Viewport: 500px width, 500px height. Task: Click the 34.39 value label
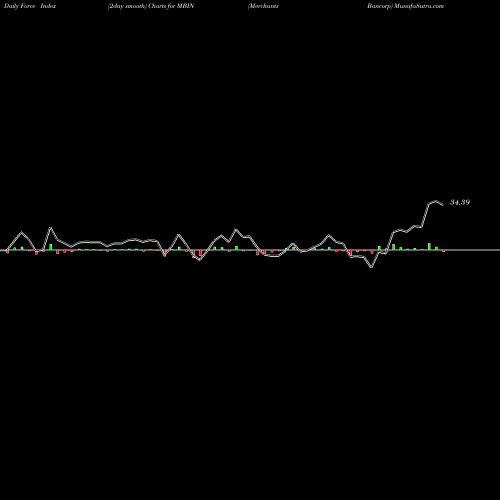[x=460, y=202]
